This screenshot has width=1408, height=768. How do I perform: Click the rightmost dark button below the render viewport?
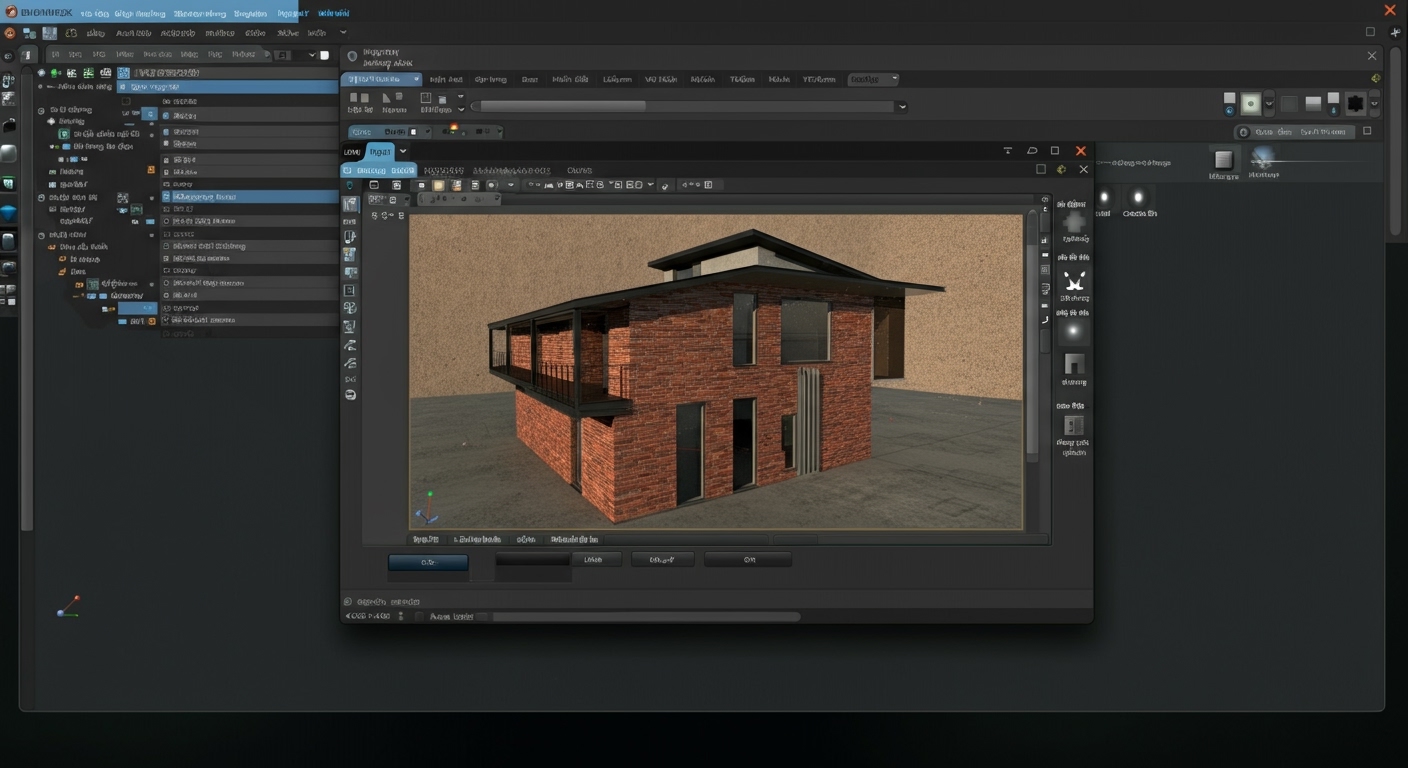(747, 560)
